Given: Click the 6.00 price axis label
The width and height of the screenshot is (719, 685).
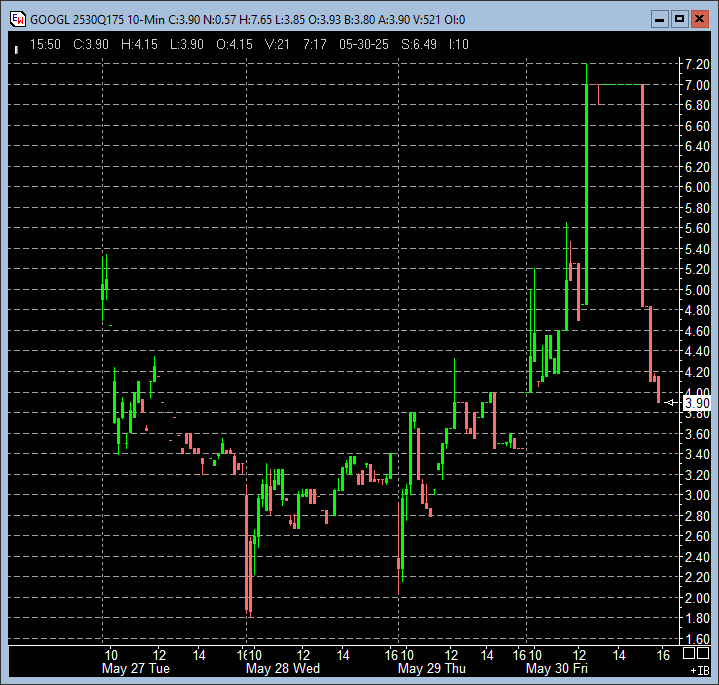Looking at the screenshot, I should click(697, 187).
